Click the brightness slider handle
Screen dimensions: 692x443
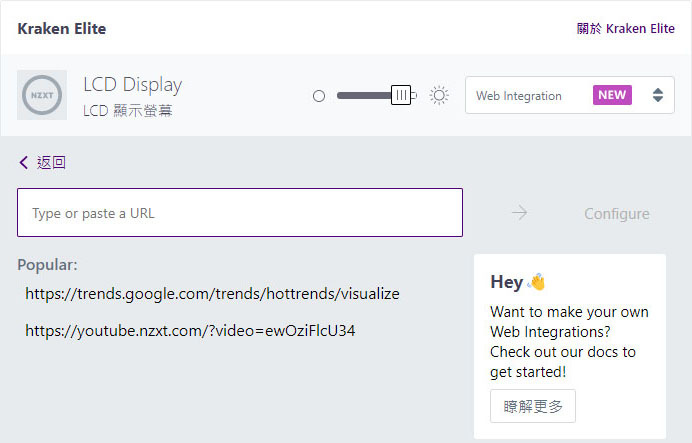[401, 95]
